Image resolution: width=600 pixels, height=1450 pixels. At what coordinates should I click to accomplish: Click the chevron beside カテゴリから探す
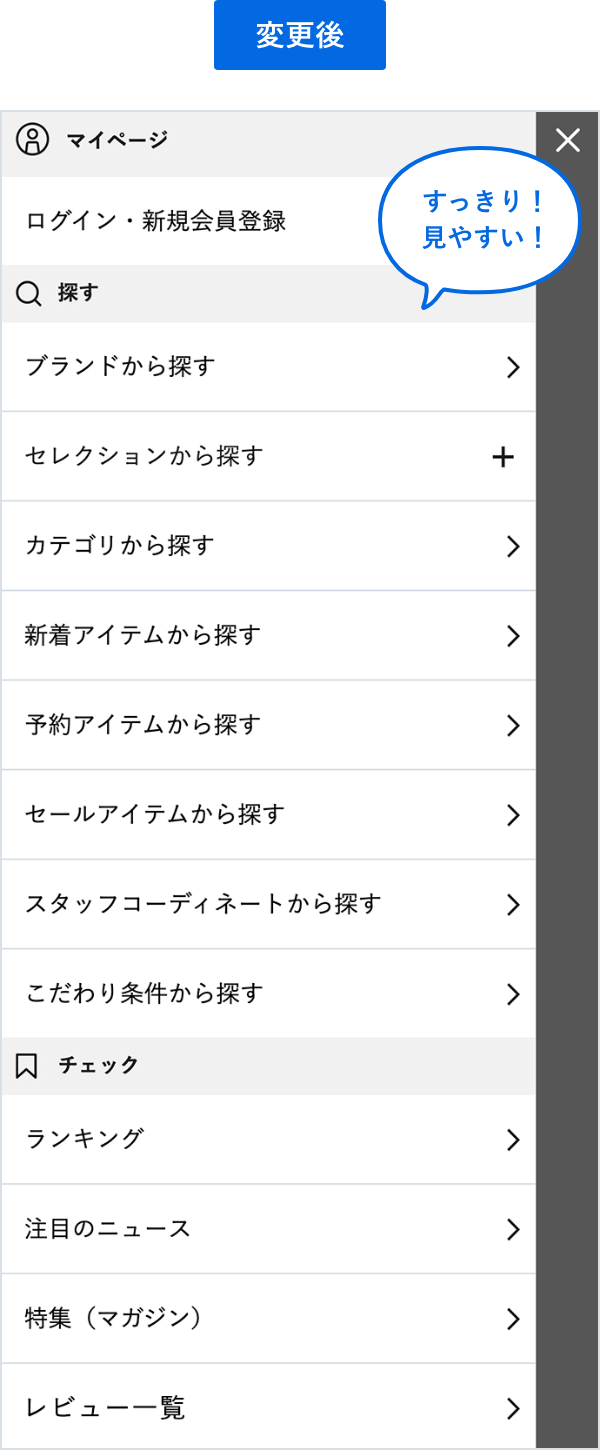click(513, 546)
